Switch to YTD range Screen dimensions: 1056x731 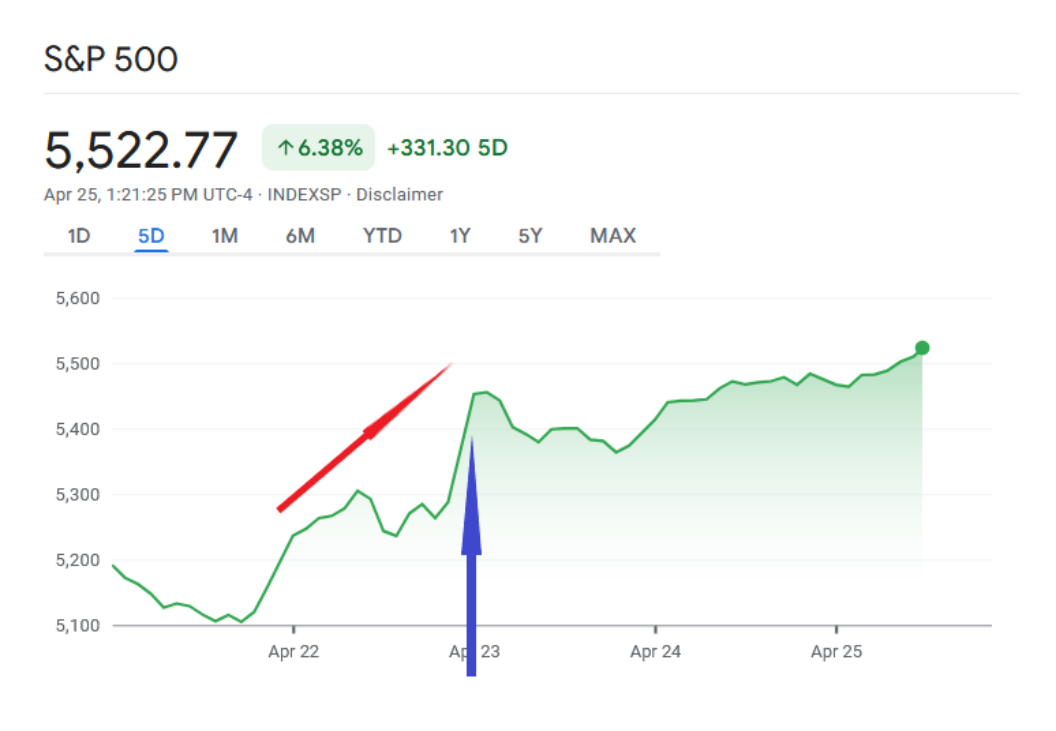pos(382,236)
